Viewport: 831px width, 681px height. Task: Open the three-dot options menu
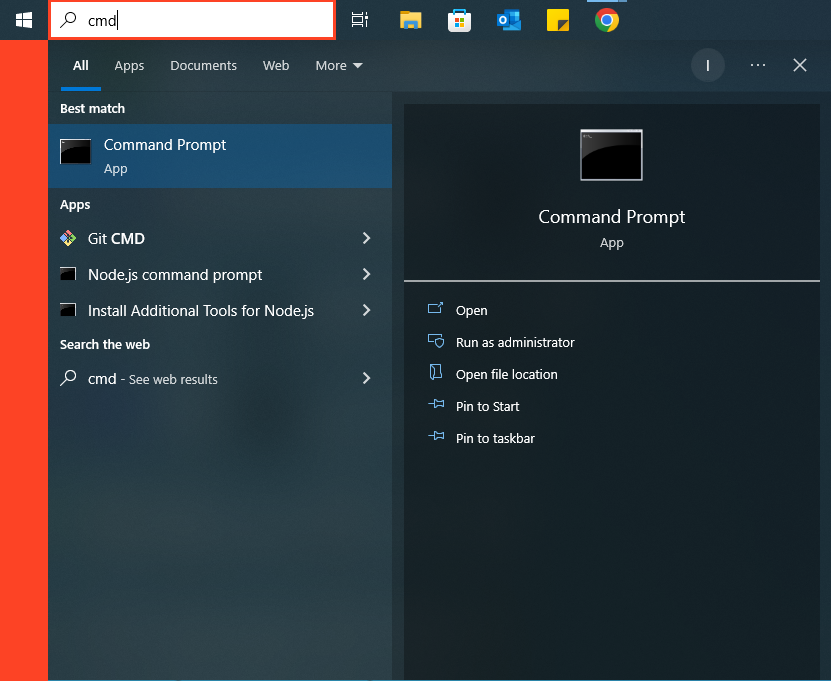click(x=758, y=65)
